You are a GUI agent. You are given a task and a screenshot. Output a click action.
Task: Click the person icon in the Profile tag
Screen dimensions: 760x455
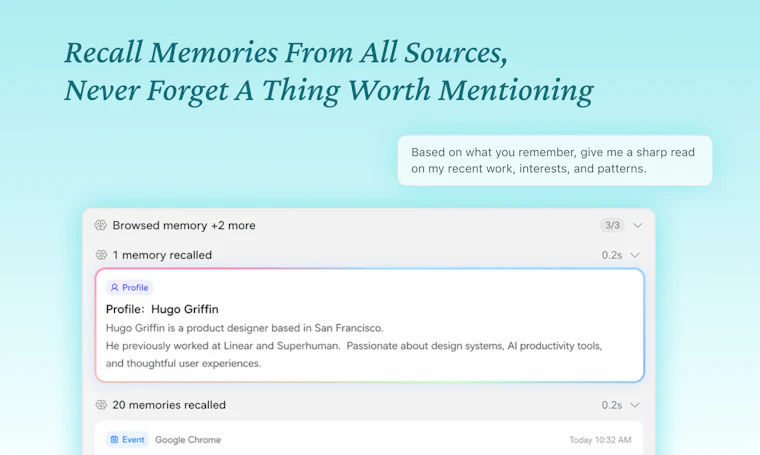click(x=114, y=287)
